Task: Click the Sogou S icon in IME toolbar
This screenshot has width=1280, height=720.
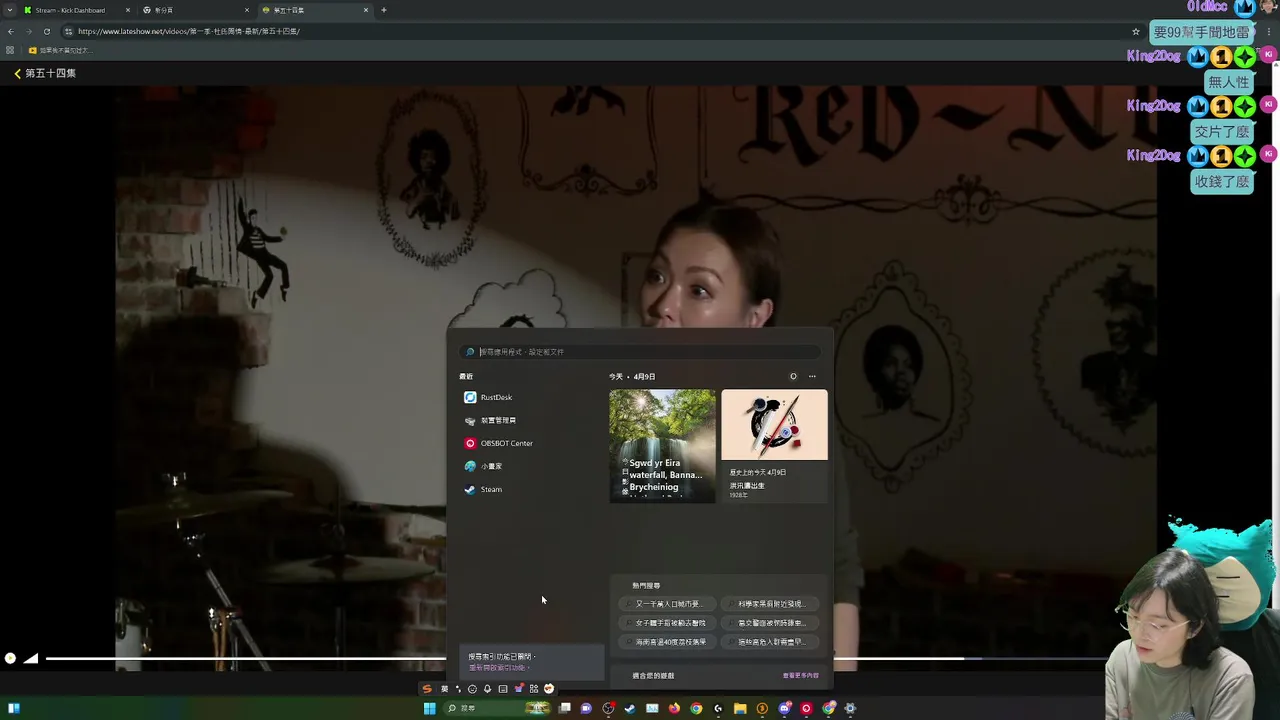Action: click(427, 688)
